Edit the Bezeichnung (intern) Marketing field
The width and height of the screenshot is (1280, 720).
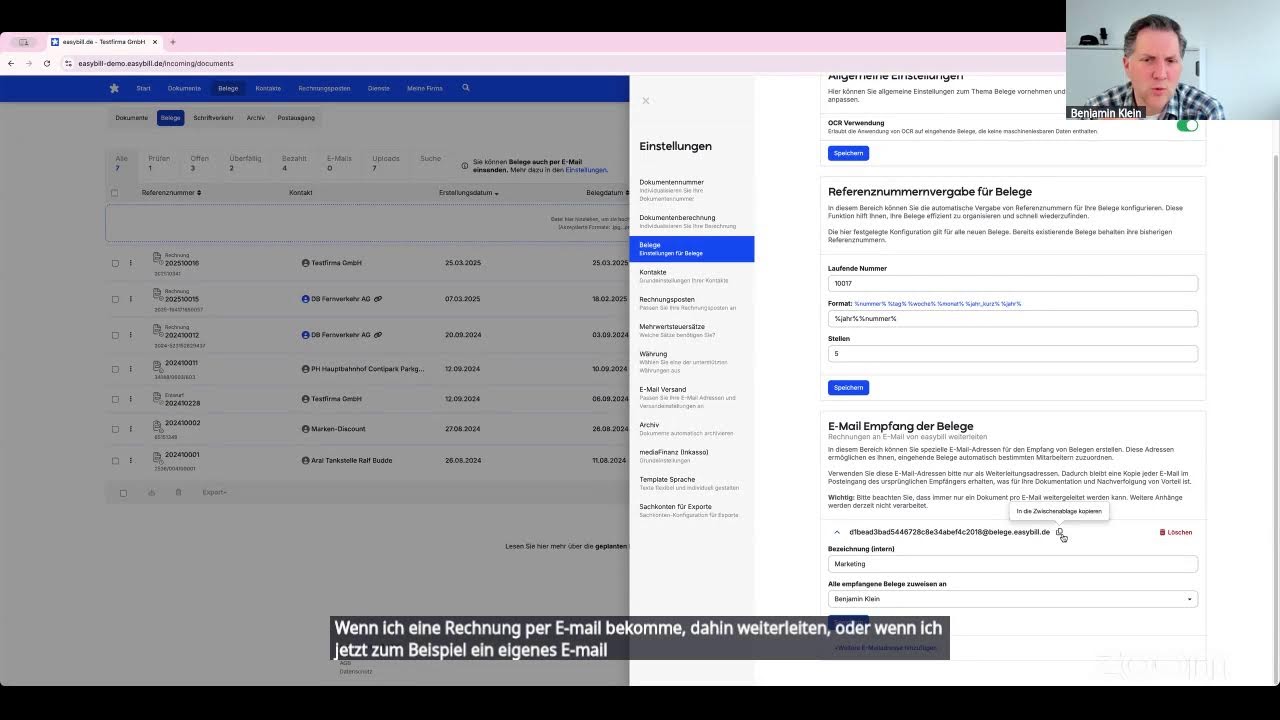tap(1012, 564)
